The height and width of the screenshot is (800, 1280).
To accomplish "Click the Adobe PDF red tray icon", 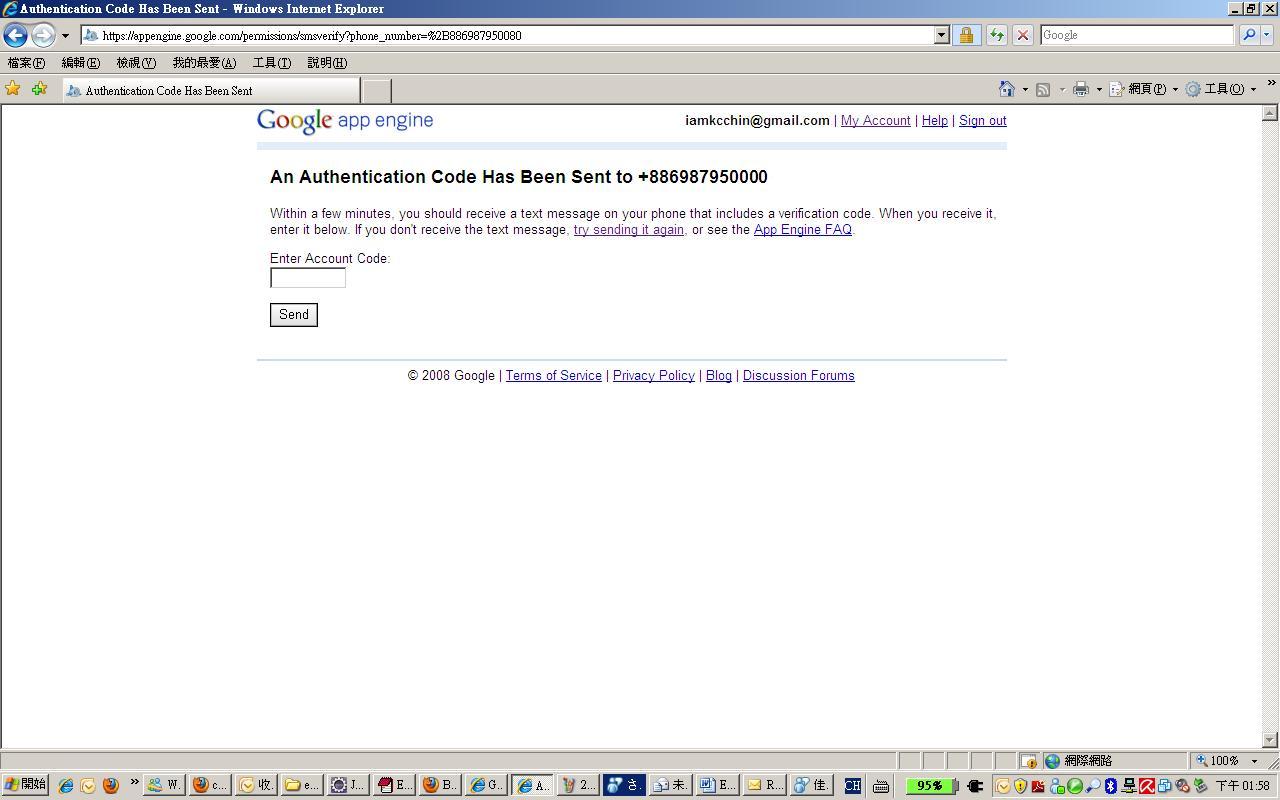I will pos(1037,786).
